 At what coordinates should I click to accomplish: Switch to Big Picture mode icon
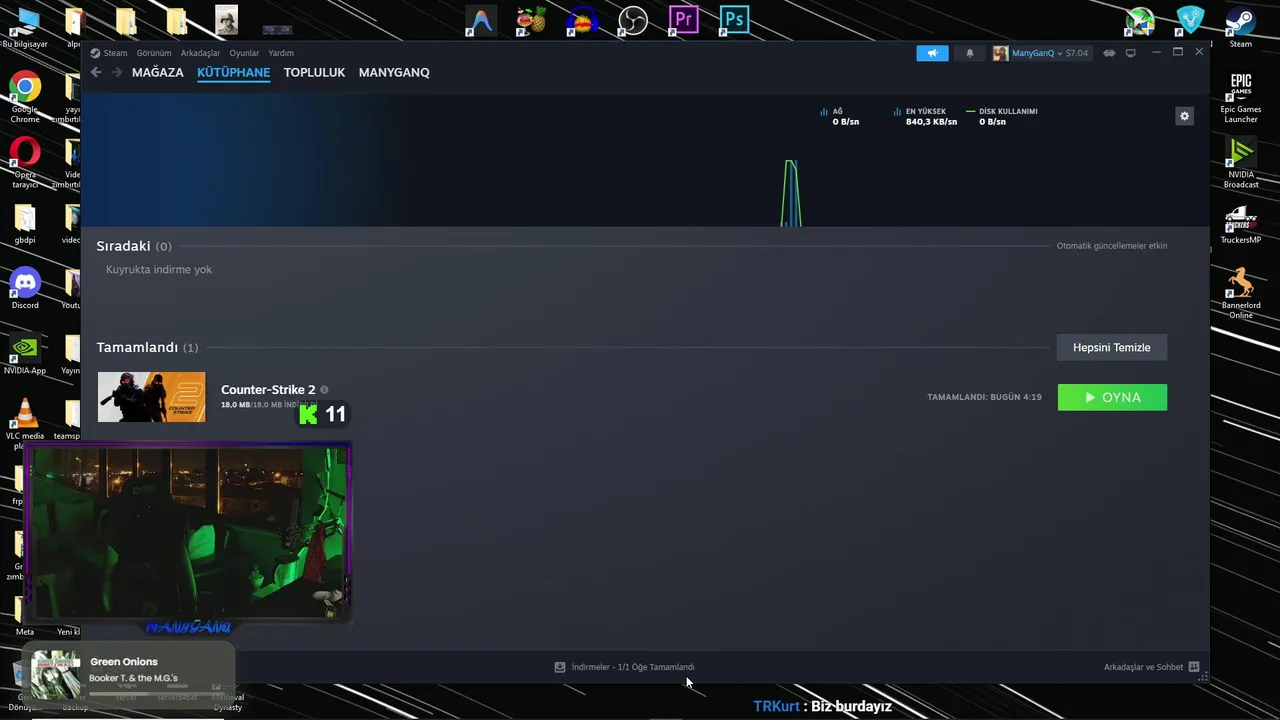(1131, 53)
